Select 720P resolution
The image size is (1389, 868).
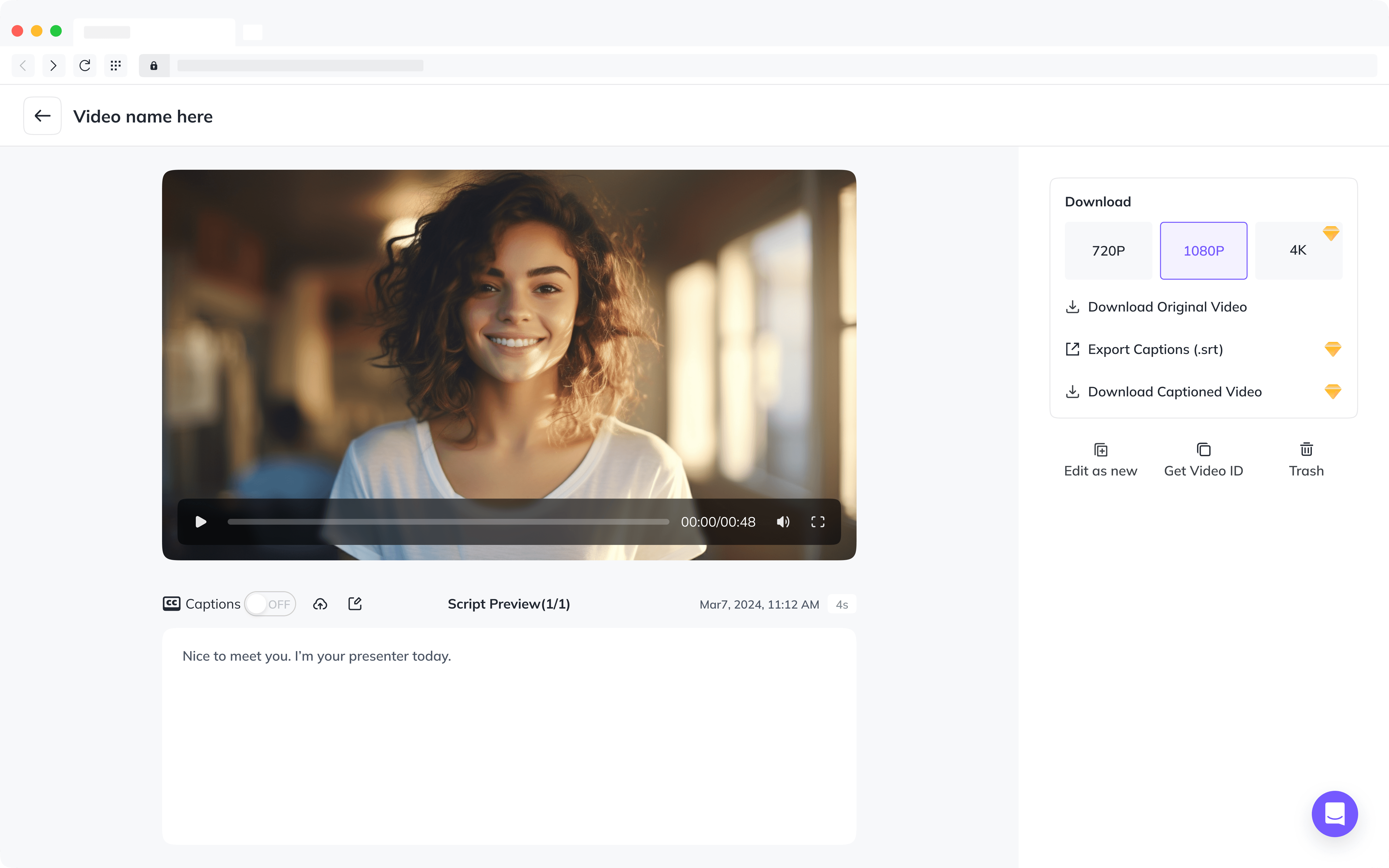(x=1108, y=251)
